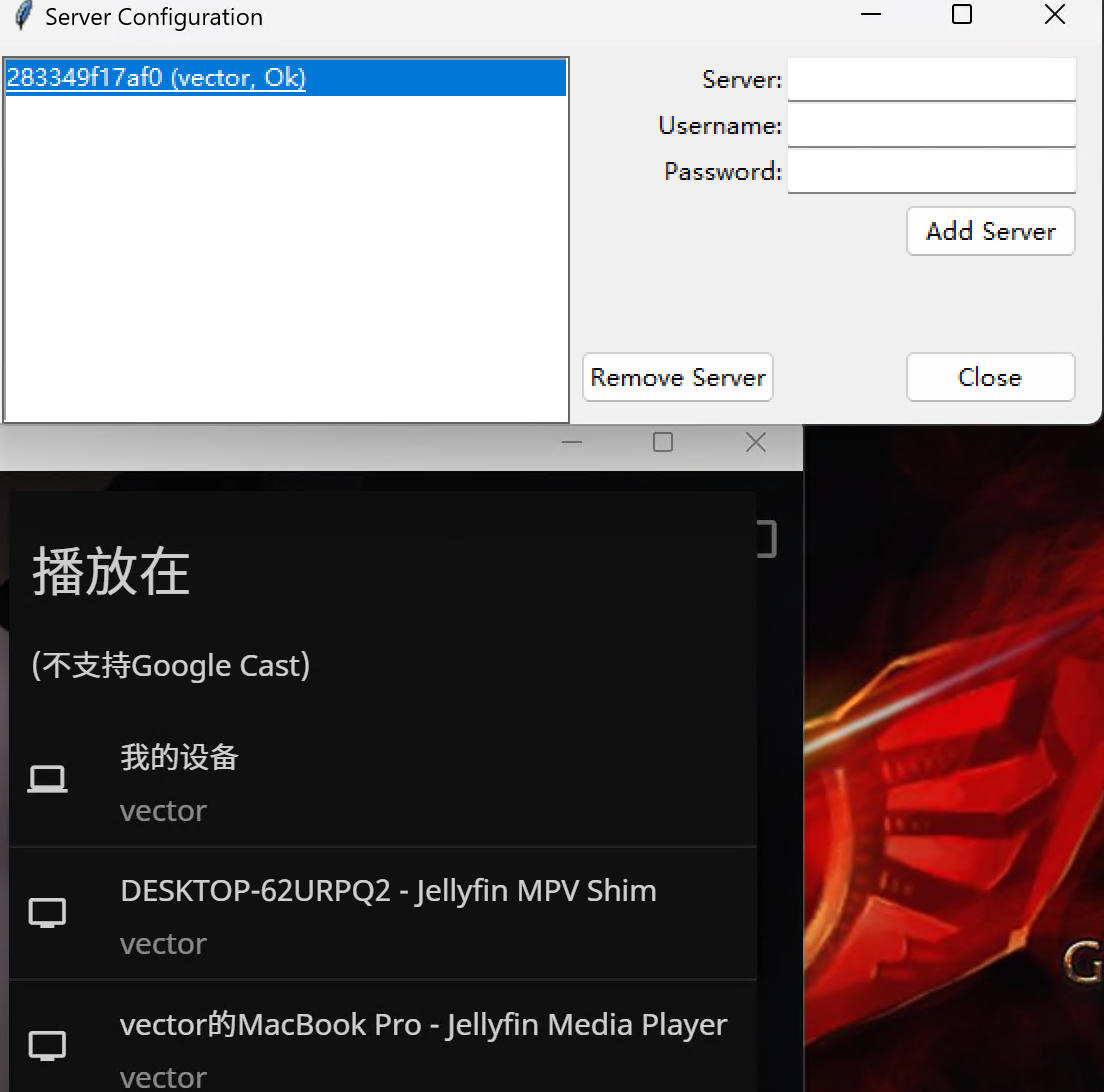Click the laptop icon beside 我的设备
This screenshot has height=1092, width=1104.
[x=46, y=778]
